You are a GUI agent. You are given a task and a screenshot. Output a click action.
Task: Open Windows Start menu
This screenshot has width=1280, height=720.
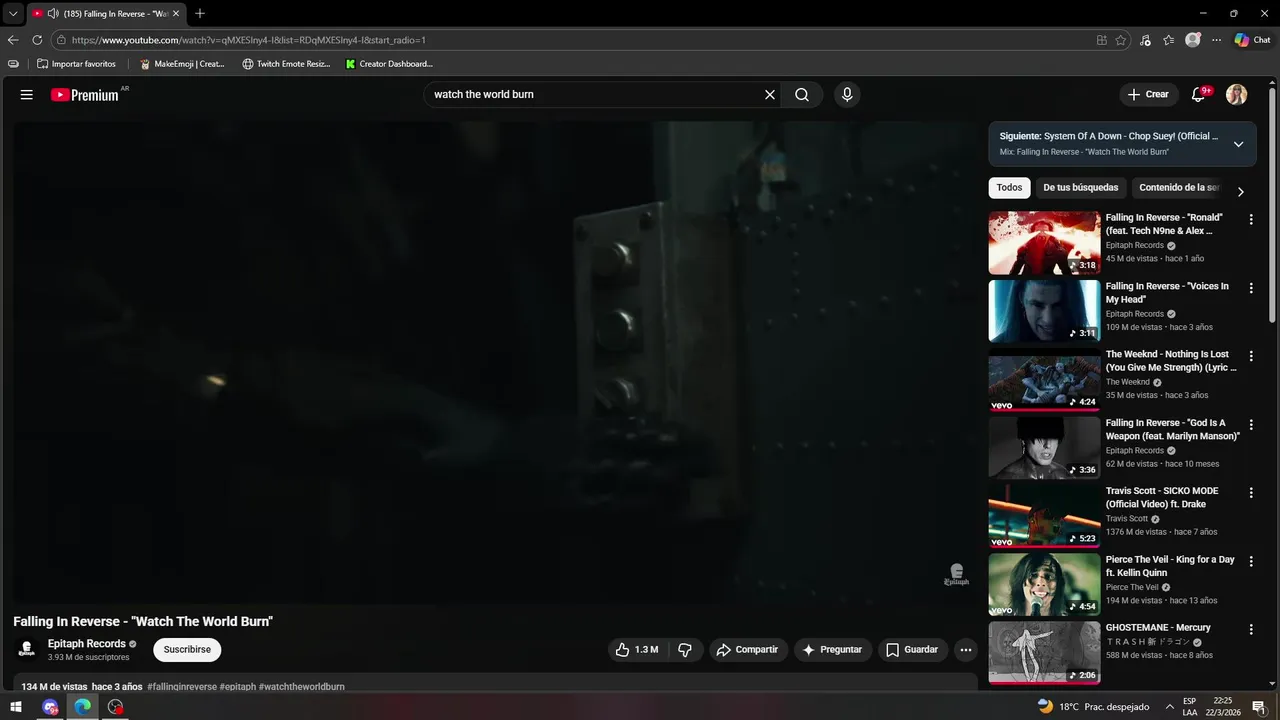tap(16, 707)
